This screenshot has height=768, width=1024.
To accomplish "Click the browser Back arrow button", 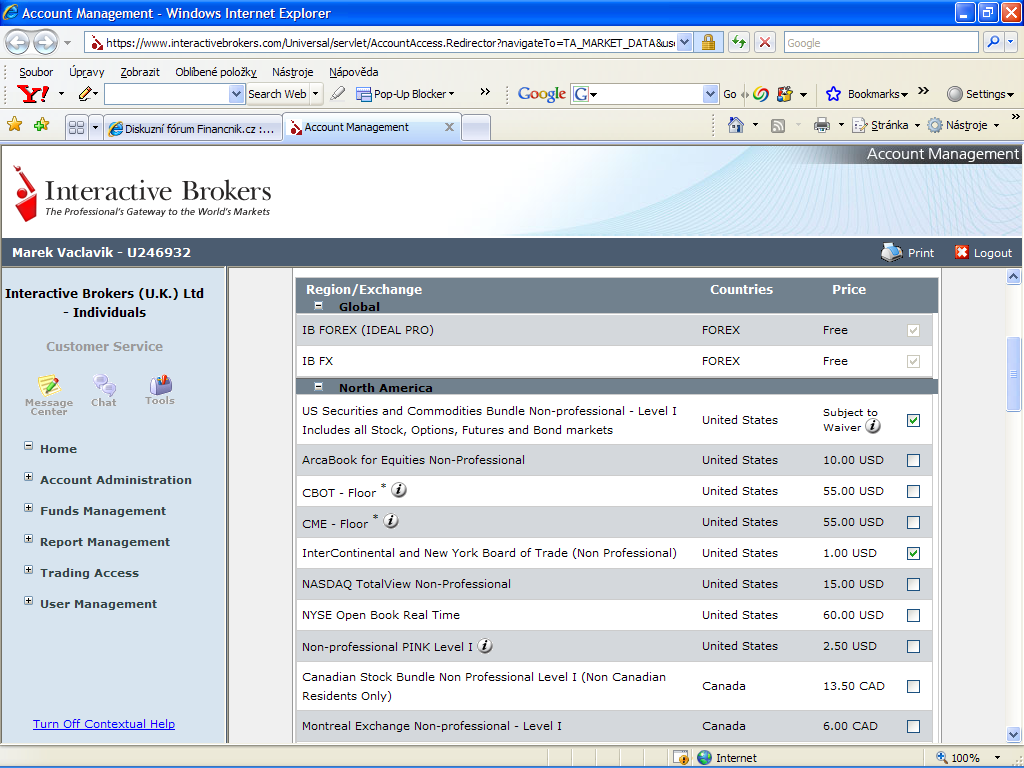I will 18,43.
